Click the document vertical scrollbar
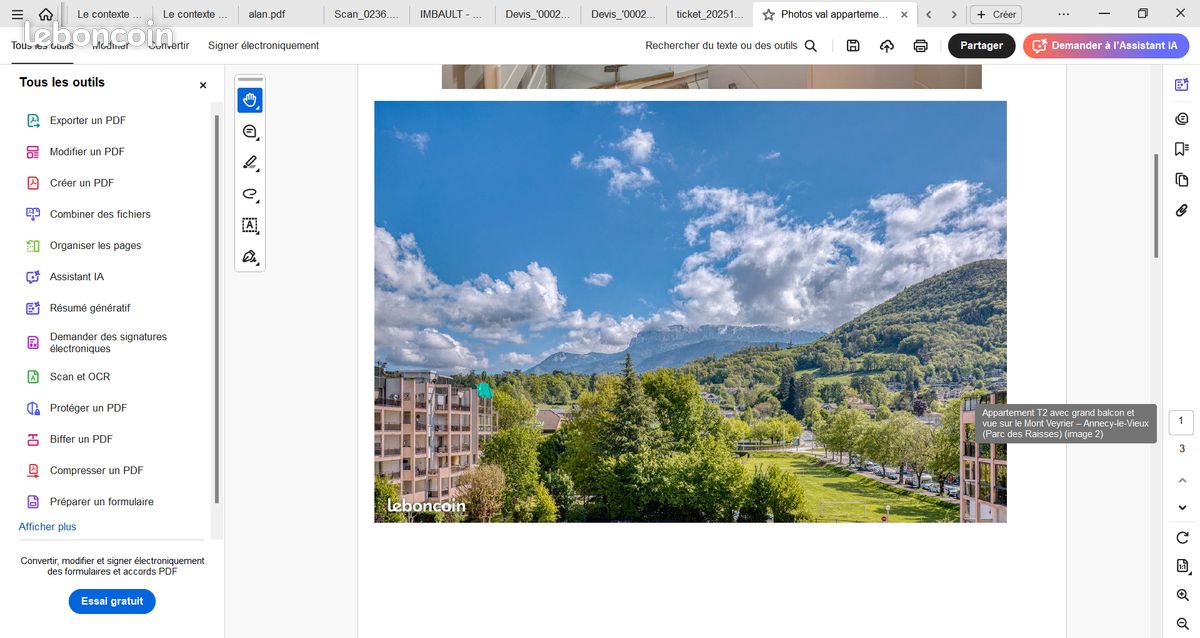The image size is (1200, 638). coord(1157,205)
